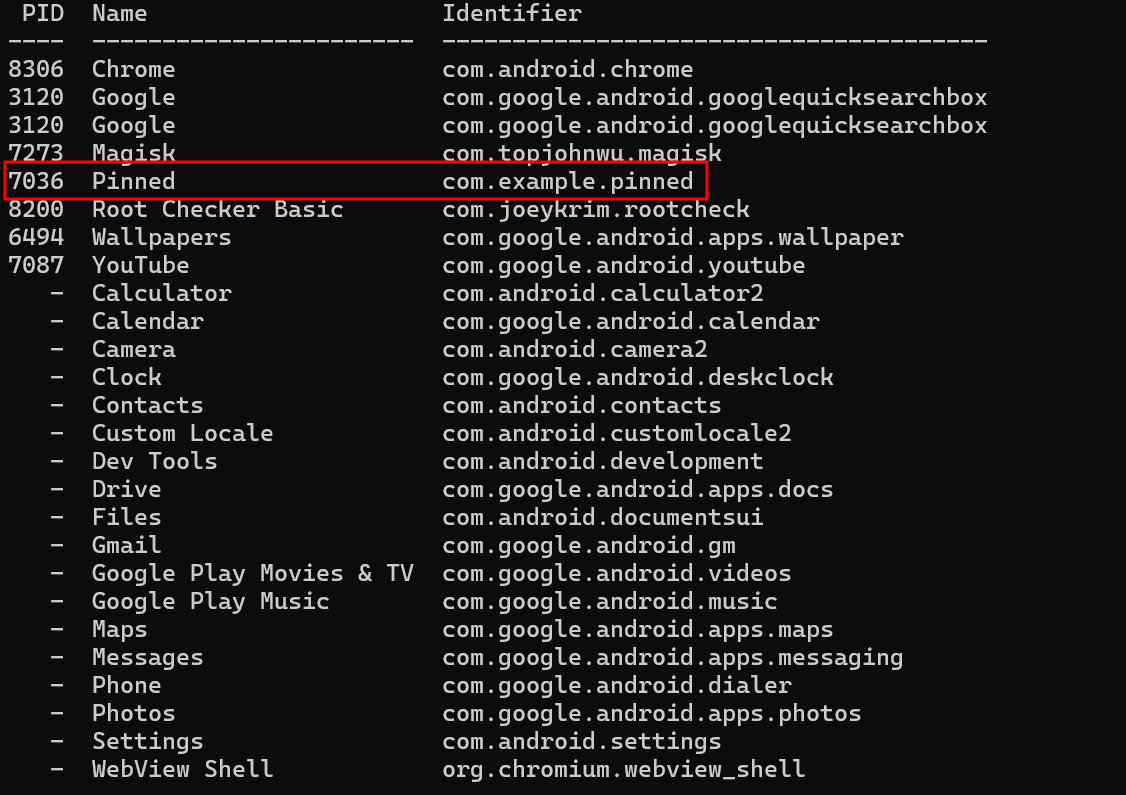Click the org.chromium.webview_shell identifier

[x=623, y=769]
